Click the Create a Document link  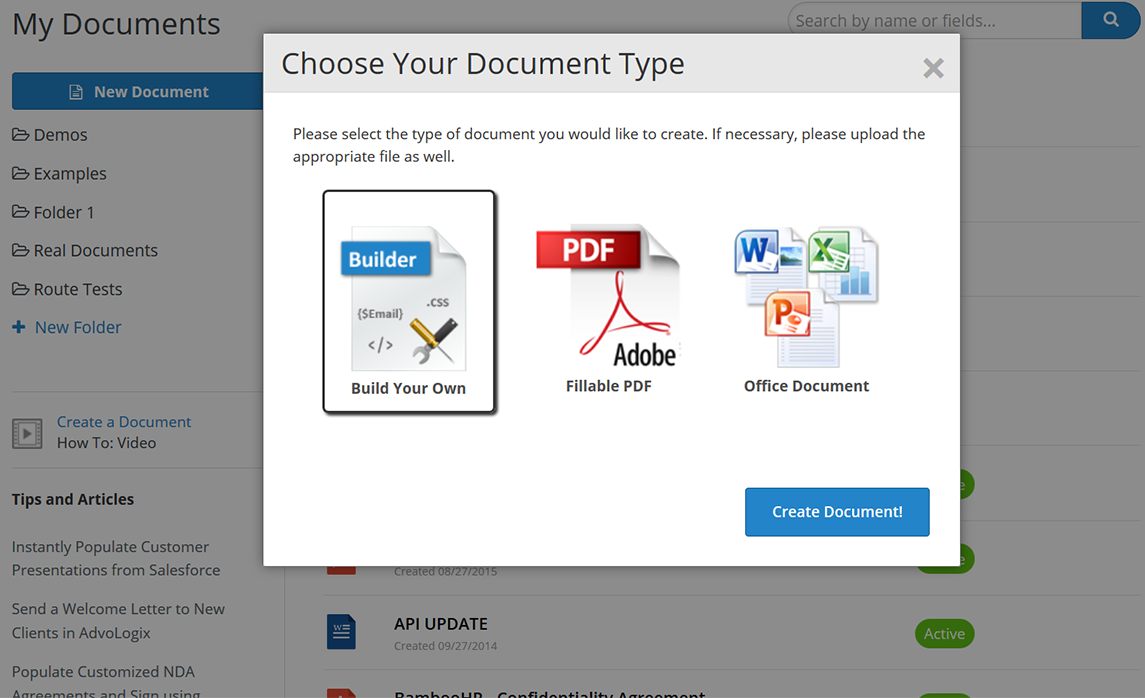pos(124,422)
